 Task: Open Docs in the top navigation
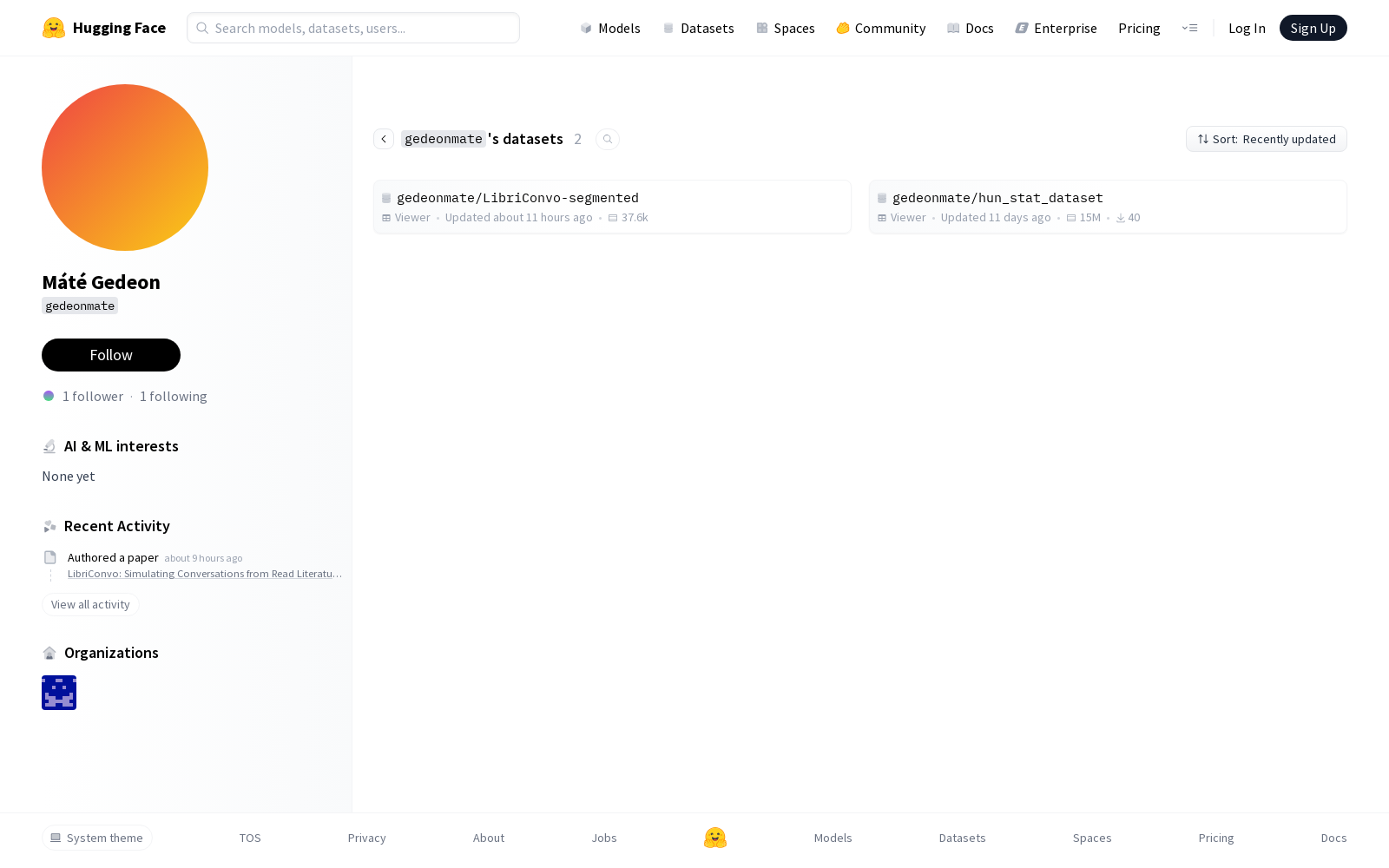click(970, 28)
